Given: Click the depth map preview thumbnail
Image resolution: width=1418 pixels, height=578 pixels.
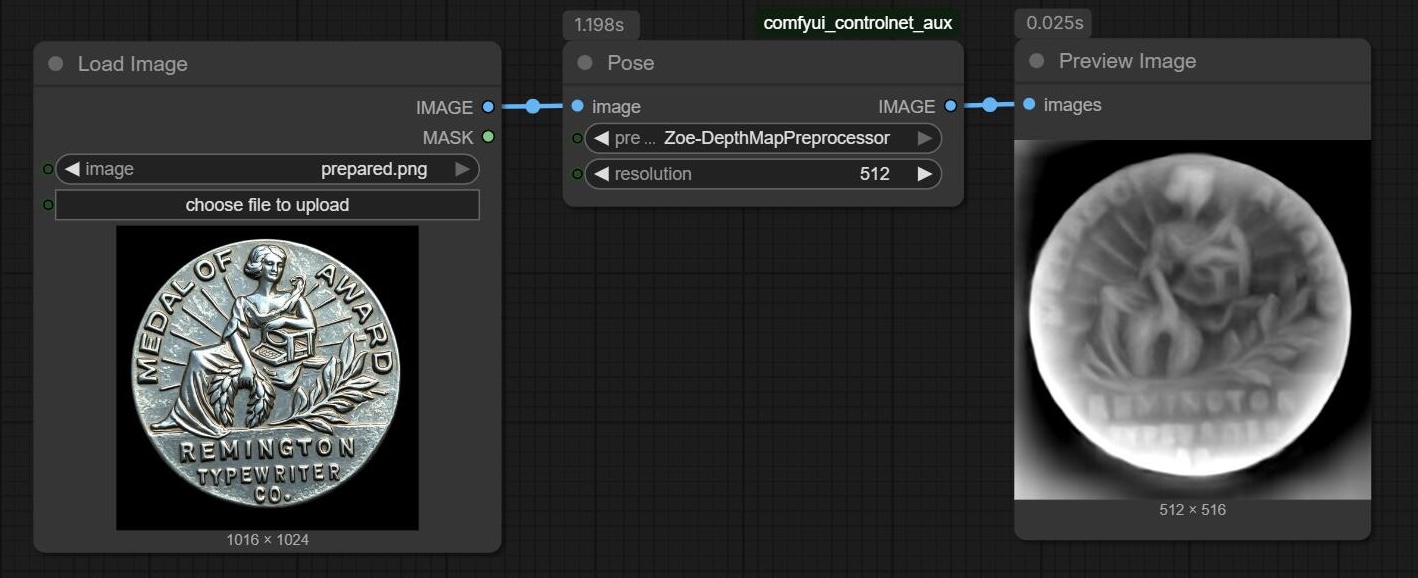Looking at the screenshot, I should (x=1192, y=318).
